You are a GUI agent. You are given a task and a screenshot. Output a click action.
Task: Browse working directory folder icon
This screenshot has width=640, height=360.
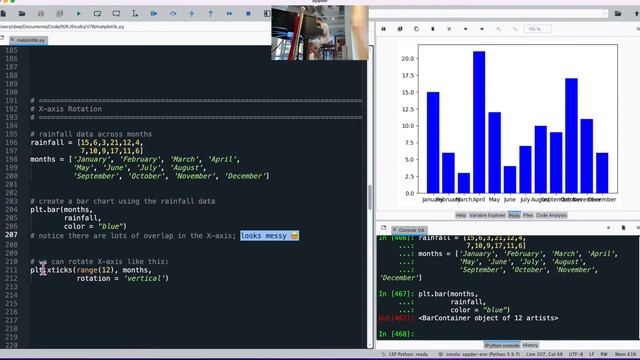tap(618, 14)
